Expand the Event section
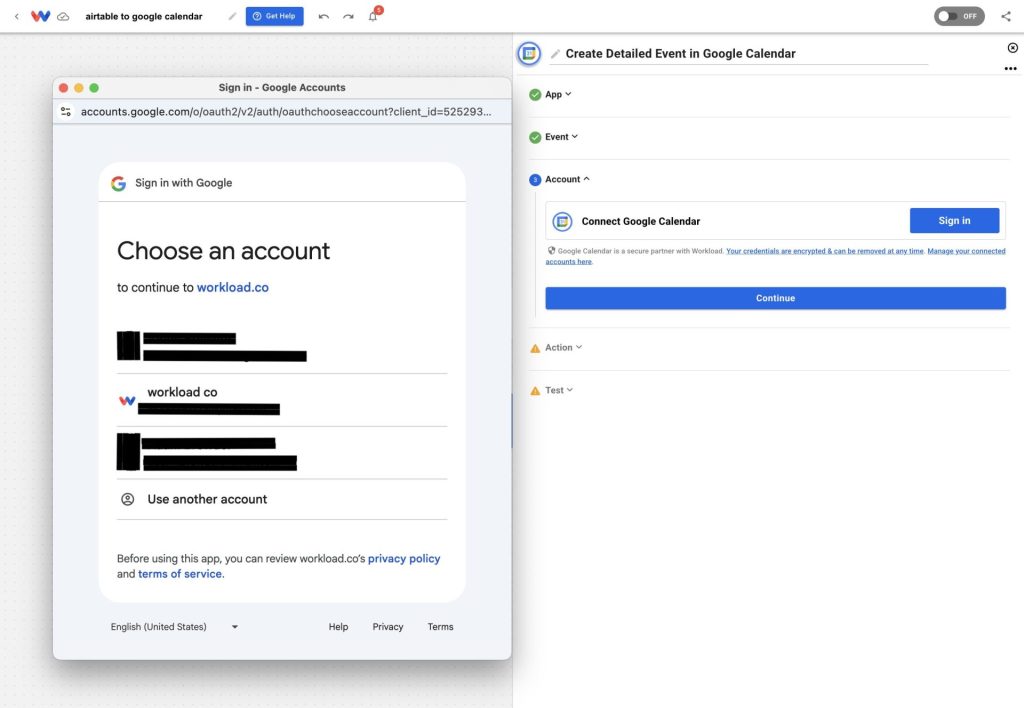This screenshot has width=1024, height=708. (x=562, y=137)
